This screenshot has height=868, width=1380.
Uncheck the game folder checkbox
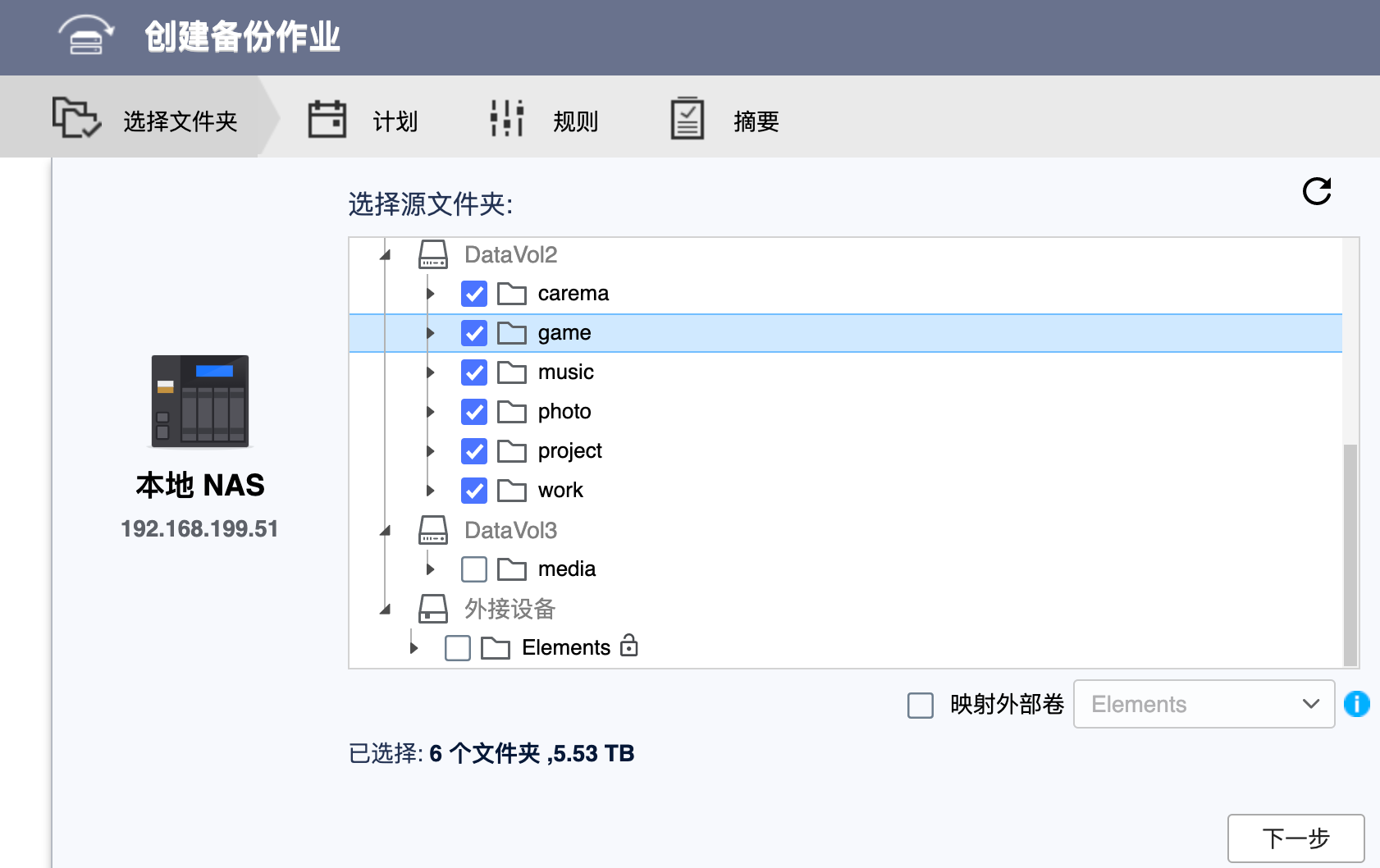(x=474, y=333)
